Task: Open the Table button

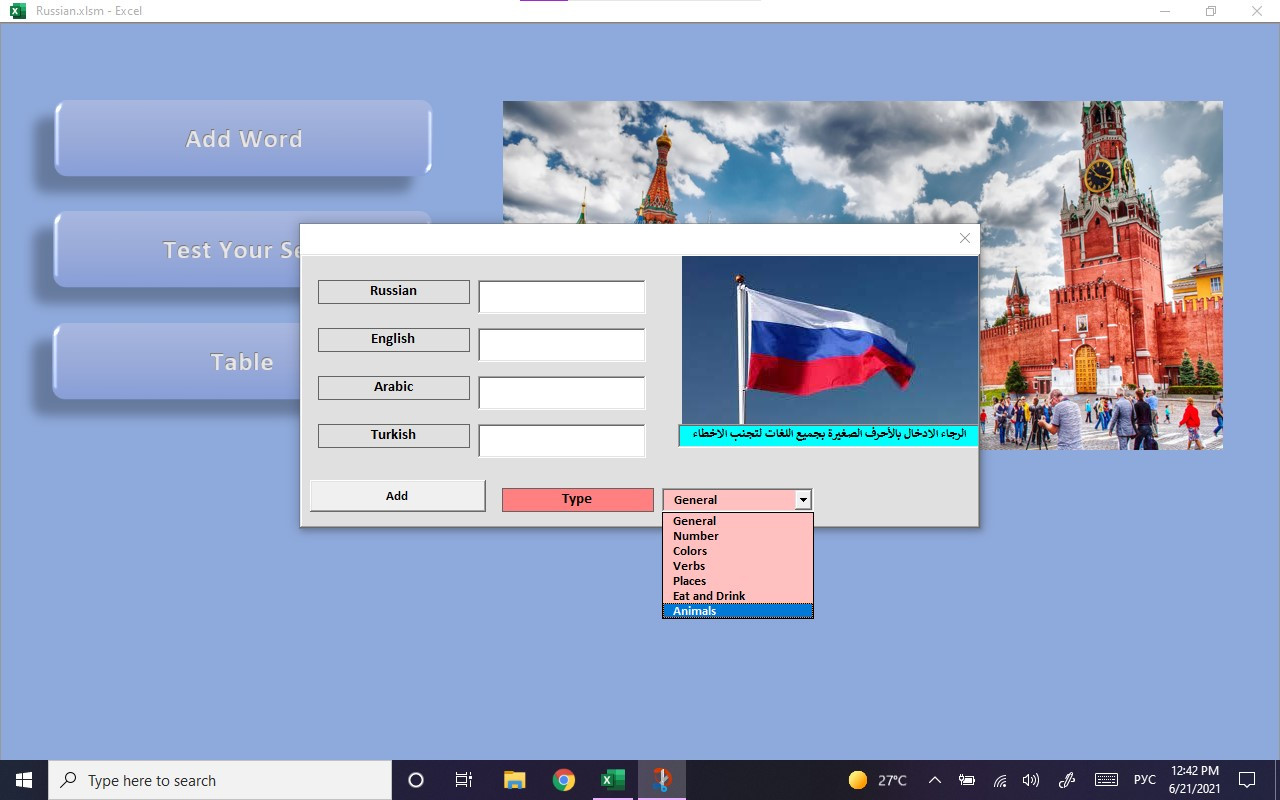Action: click(178, 361)
